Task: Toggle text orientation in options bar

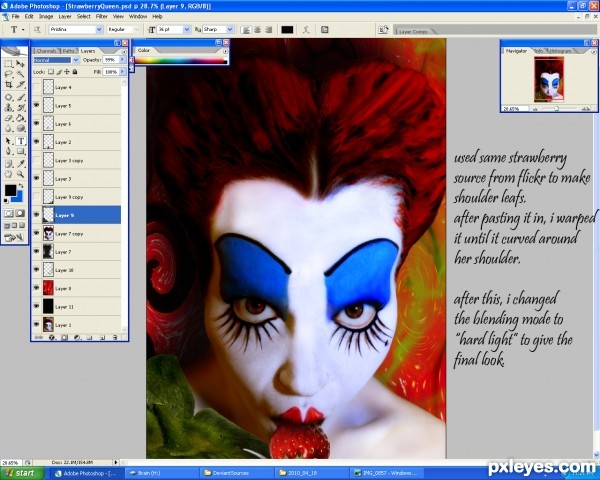Action: tap(37, 29)
